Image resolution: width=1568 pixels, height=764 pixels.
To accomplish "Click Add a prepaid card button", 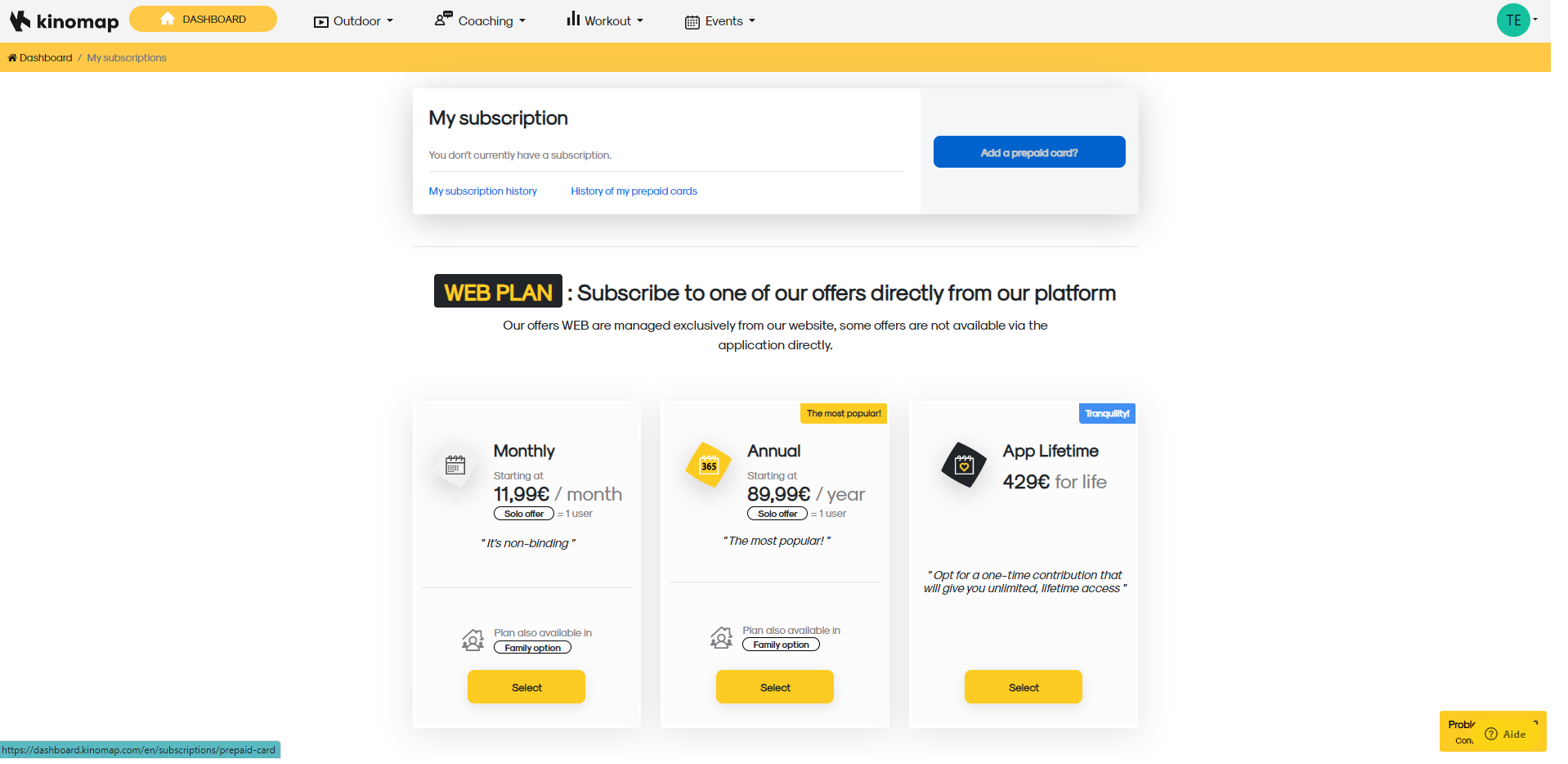I will tap(1028, 152).
